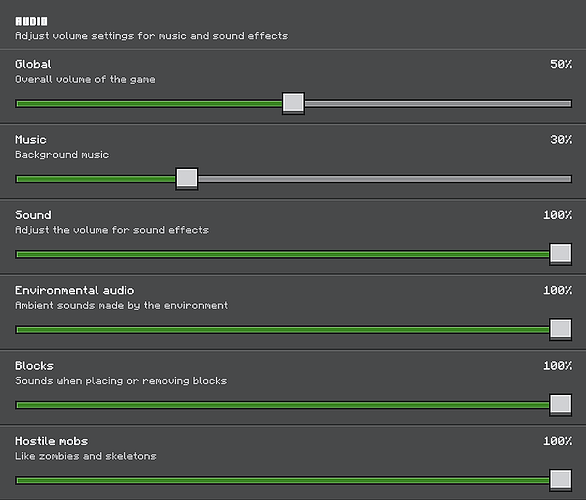Click the 50% value next to Global

[x=561, y=64]
